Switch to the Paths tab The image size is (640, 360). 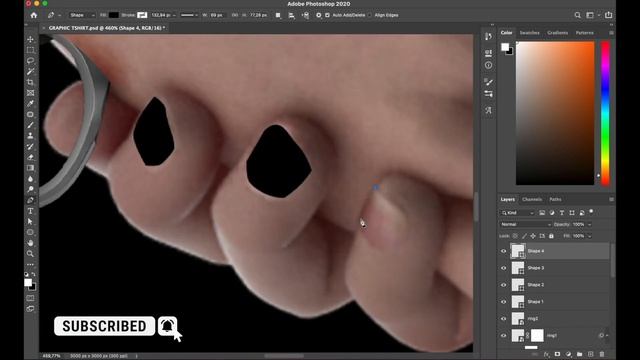(x=555, y=199)
